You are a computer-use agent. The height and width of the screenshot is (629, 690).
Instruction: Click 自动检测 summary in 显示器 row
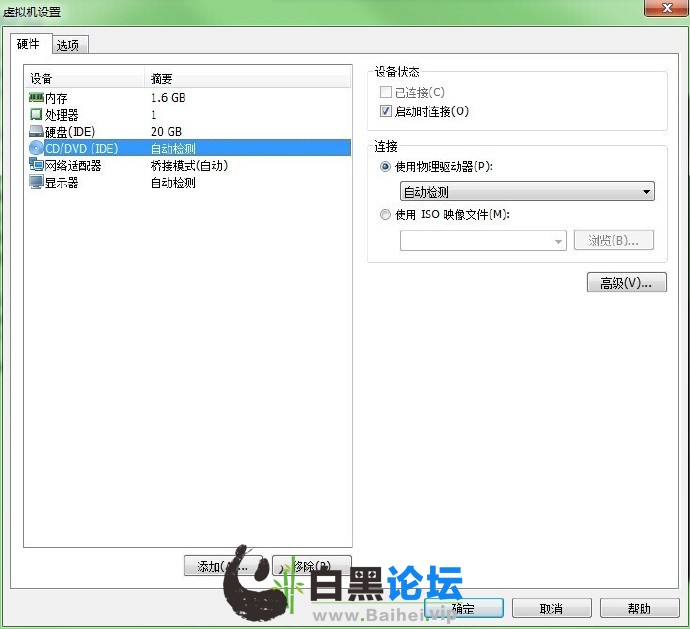[173, 182]
